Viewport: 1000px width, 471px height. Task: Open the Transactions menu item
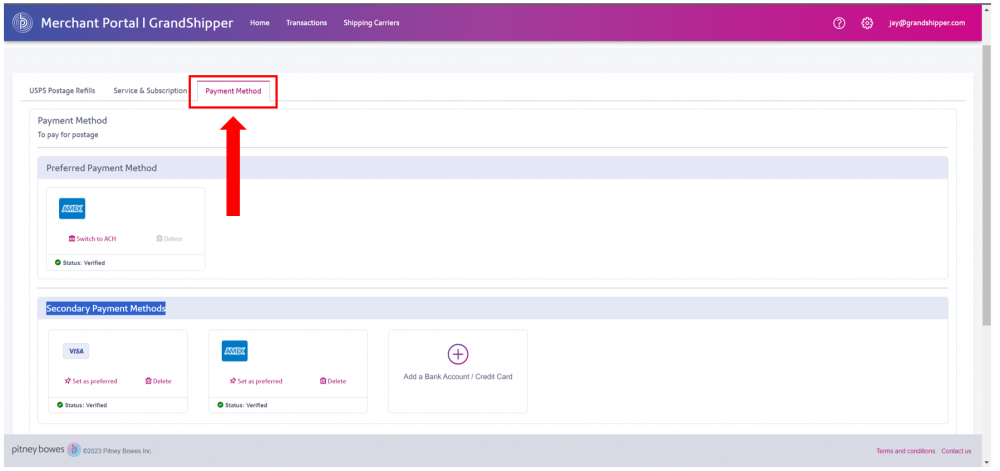[306, 23]
